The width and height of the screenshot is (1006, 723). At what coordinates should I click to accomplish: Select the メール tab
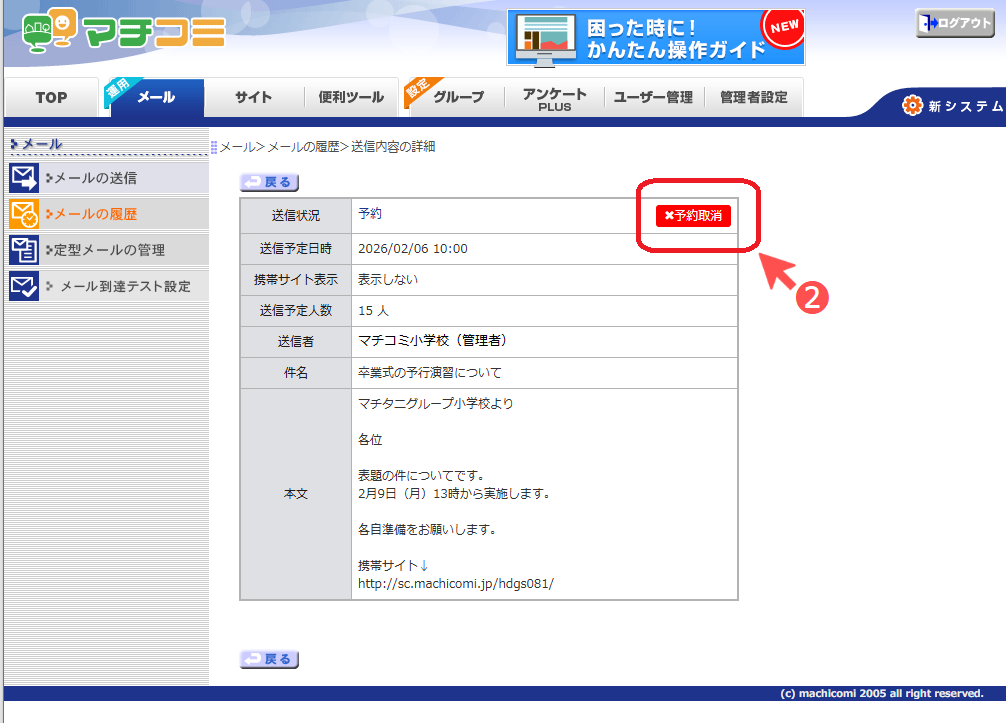[156, 98]
